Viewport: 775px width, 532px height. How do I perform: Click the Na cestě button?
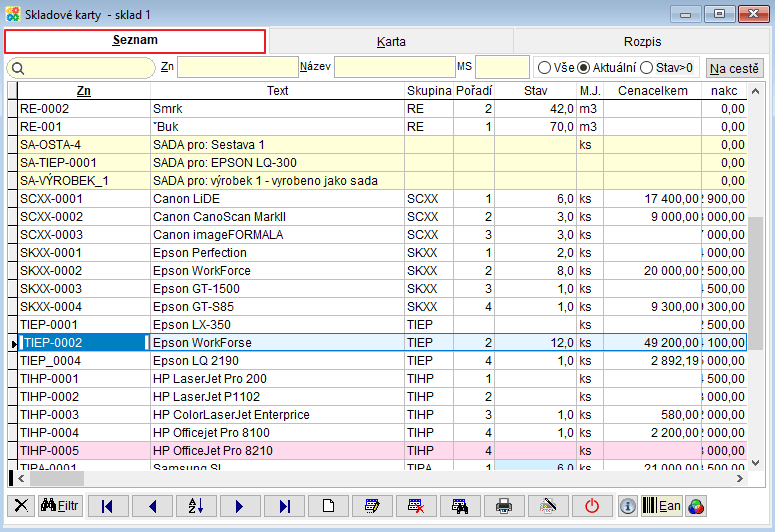pyautogui.click(x=734, y=68)
